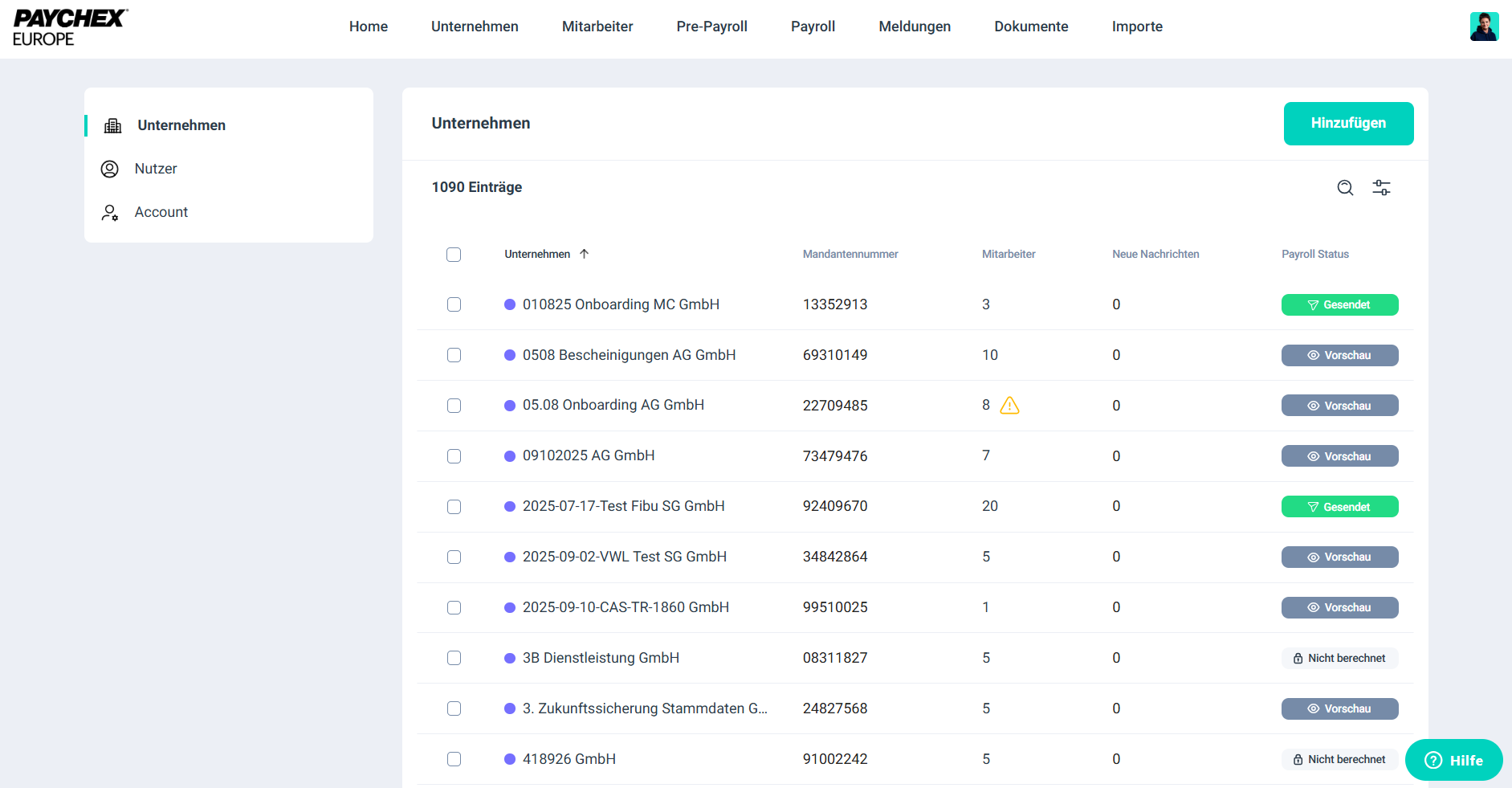Click the user profile avatar
Screen dimensions: 1512x788
pyautogui.click(x=1484, y=27)
